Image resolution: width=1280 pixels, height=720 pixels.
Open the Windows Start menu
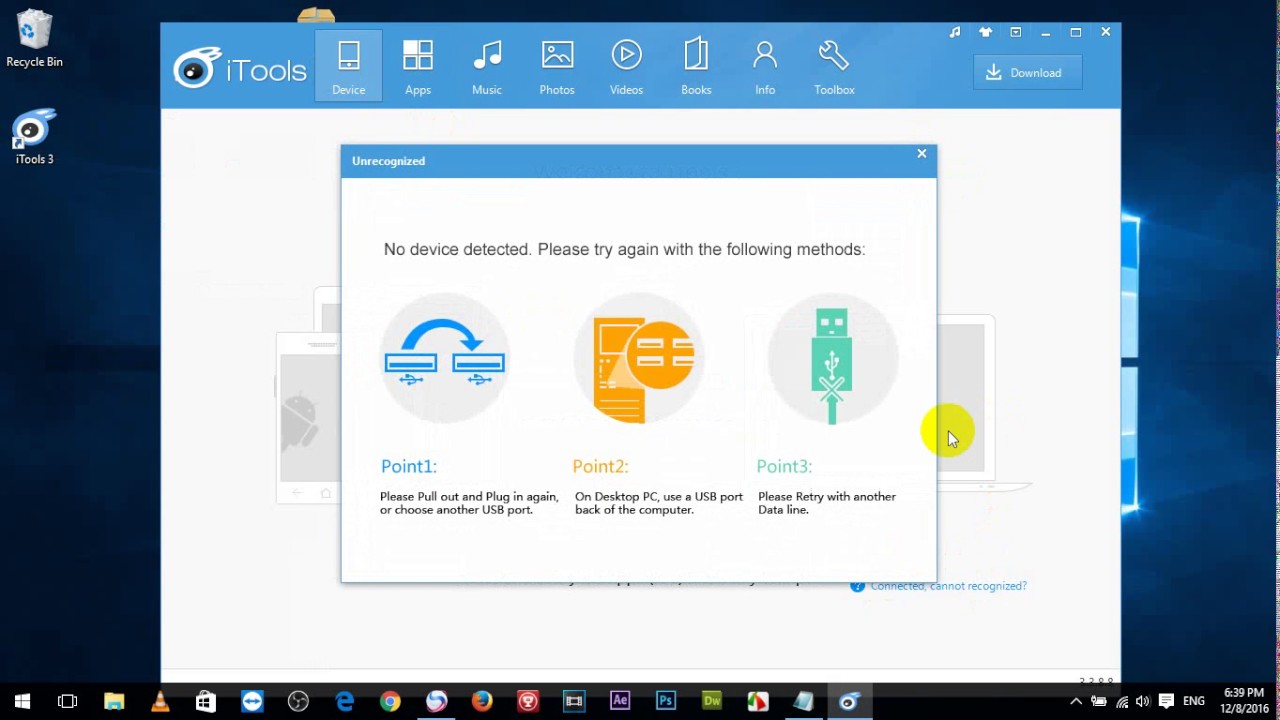click(x=22, y=701)
